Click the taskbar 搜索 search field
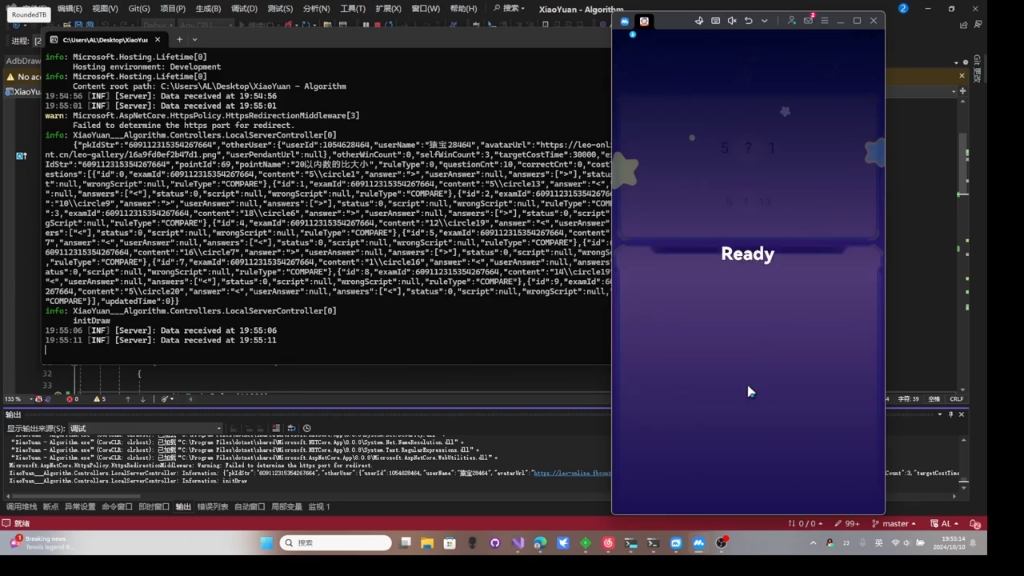1024x576 pixels. click(x=336, y=543)
